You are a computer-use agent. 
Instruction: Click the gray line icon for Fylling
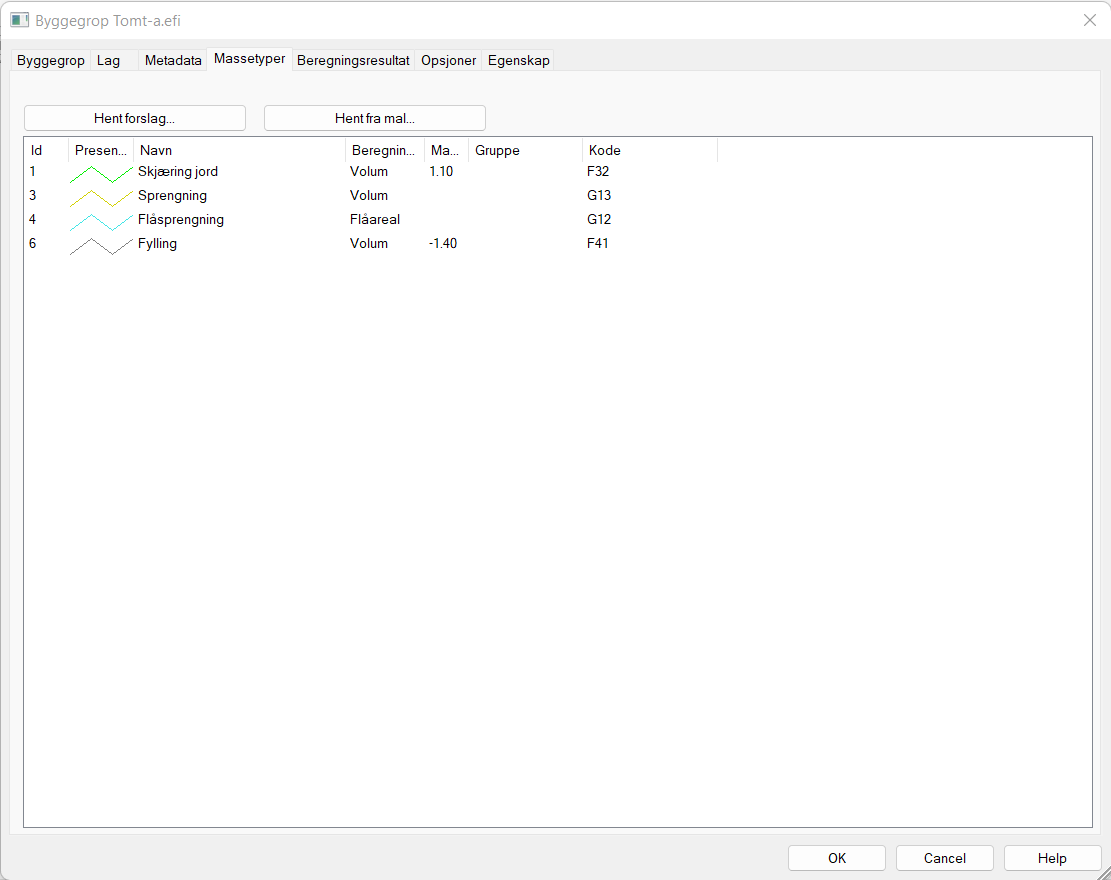tap(101, 245)
